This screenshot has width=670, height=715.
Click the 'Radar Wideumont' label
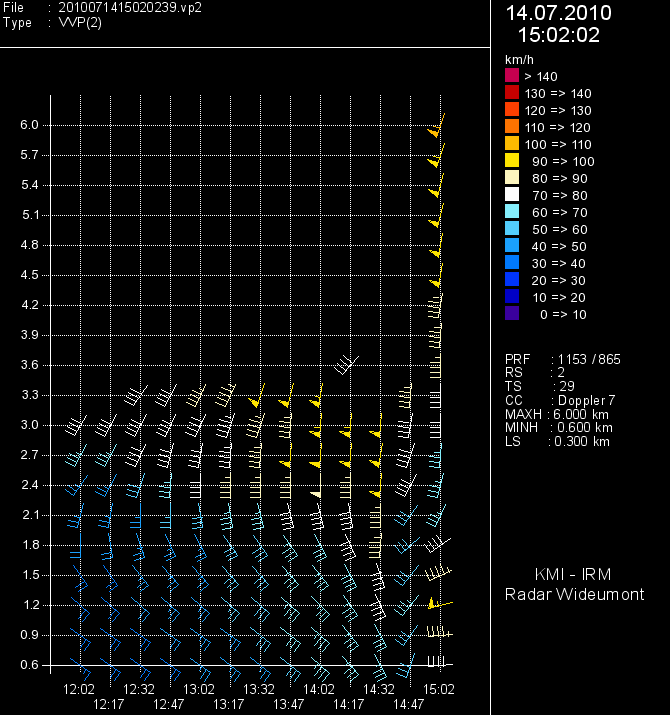(x=574, y=595)
